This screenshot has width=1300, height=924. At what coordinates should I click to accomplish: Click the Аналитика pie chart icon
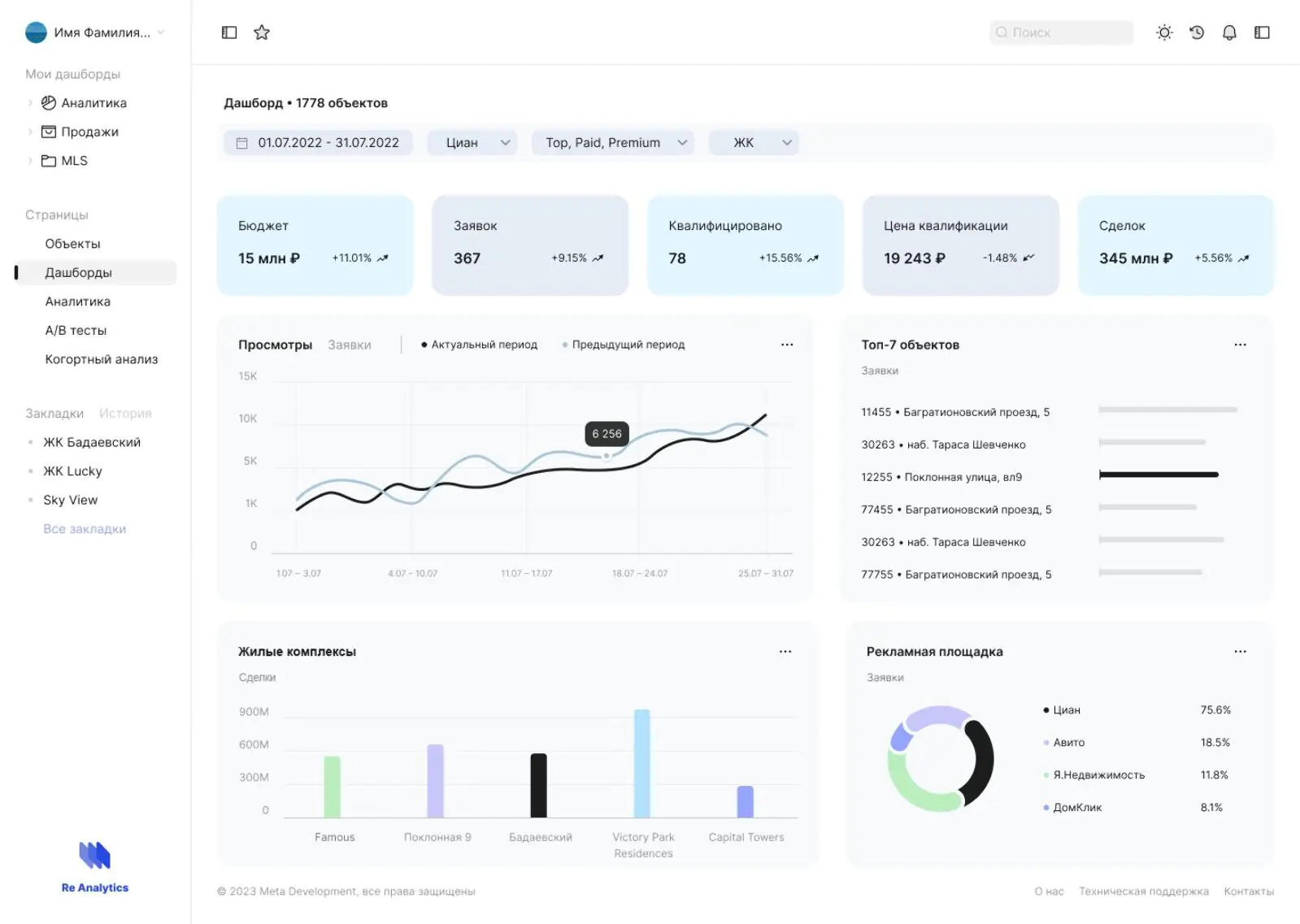(49, 102)
